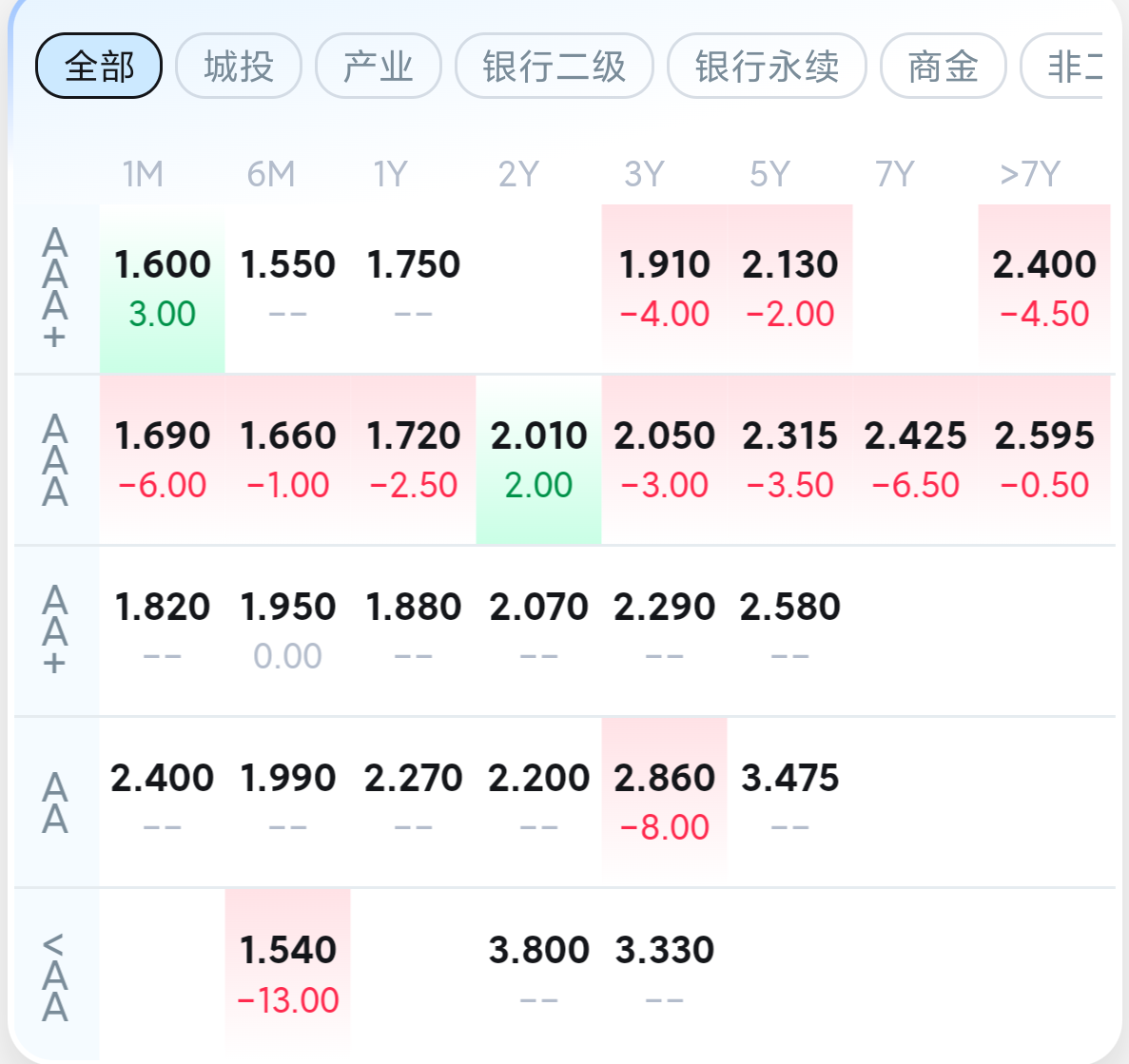Open the AAA 2Y cell valued 2.010
The height and width of the screenshot is (1064, 1129).
pos(538,460)
